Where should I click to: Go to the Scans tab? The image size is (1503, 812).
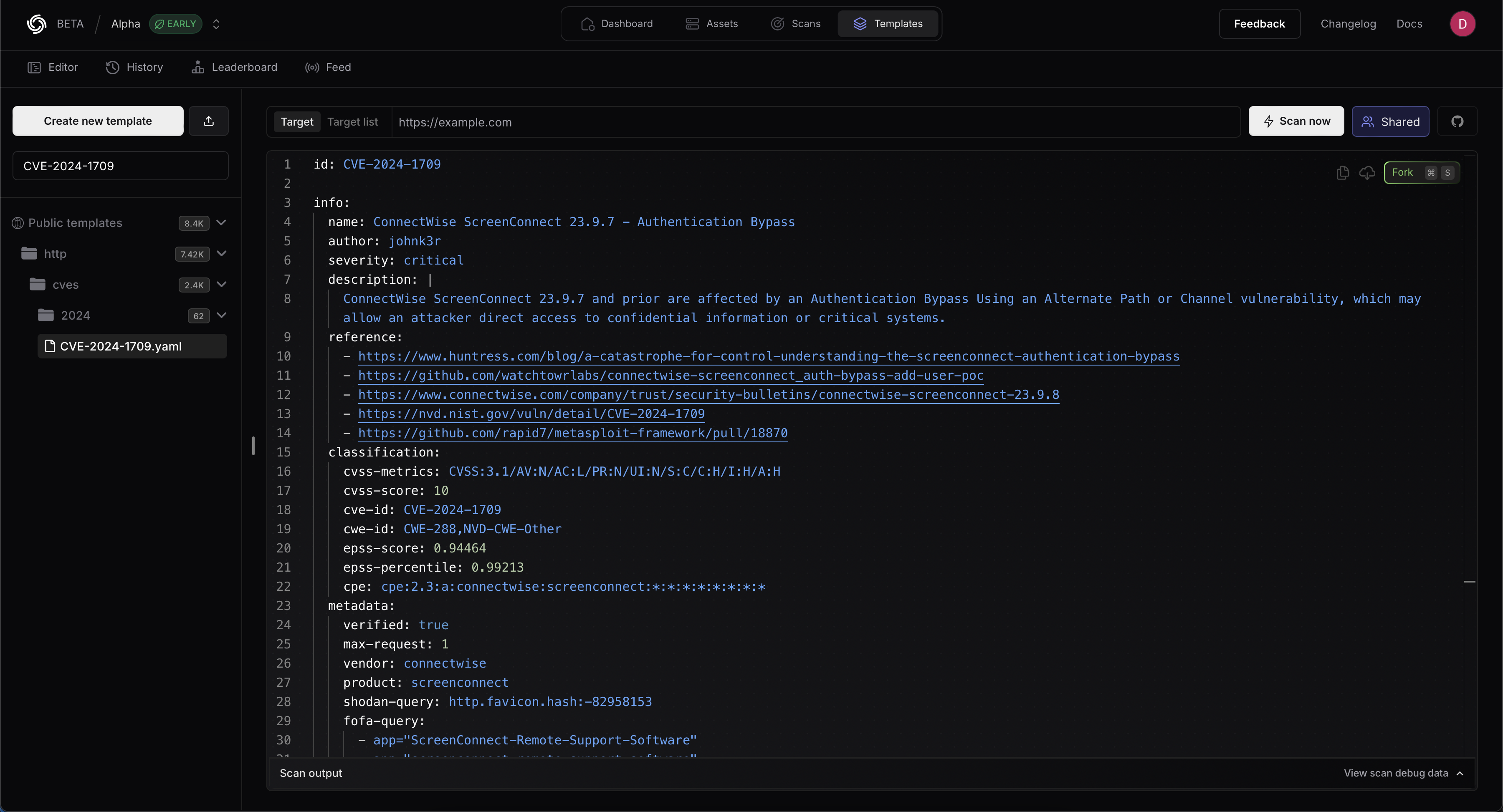point(796,24)
